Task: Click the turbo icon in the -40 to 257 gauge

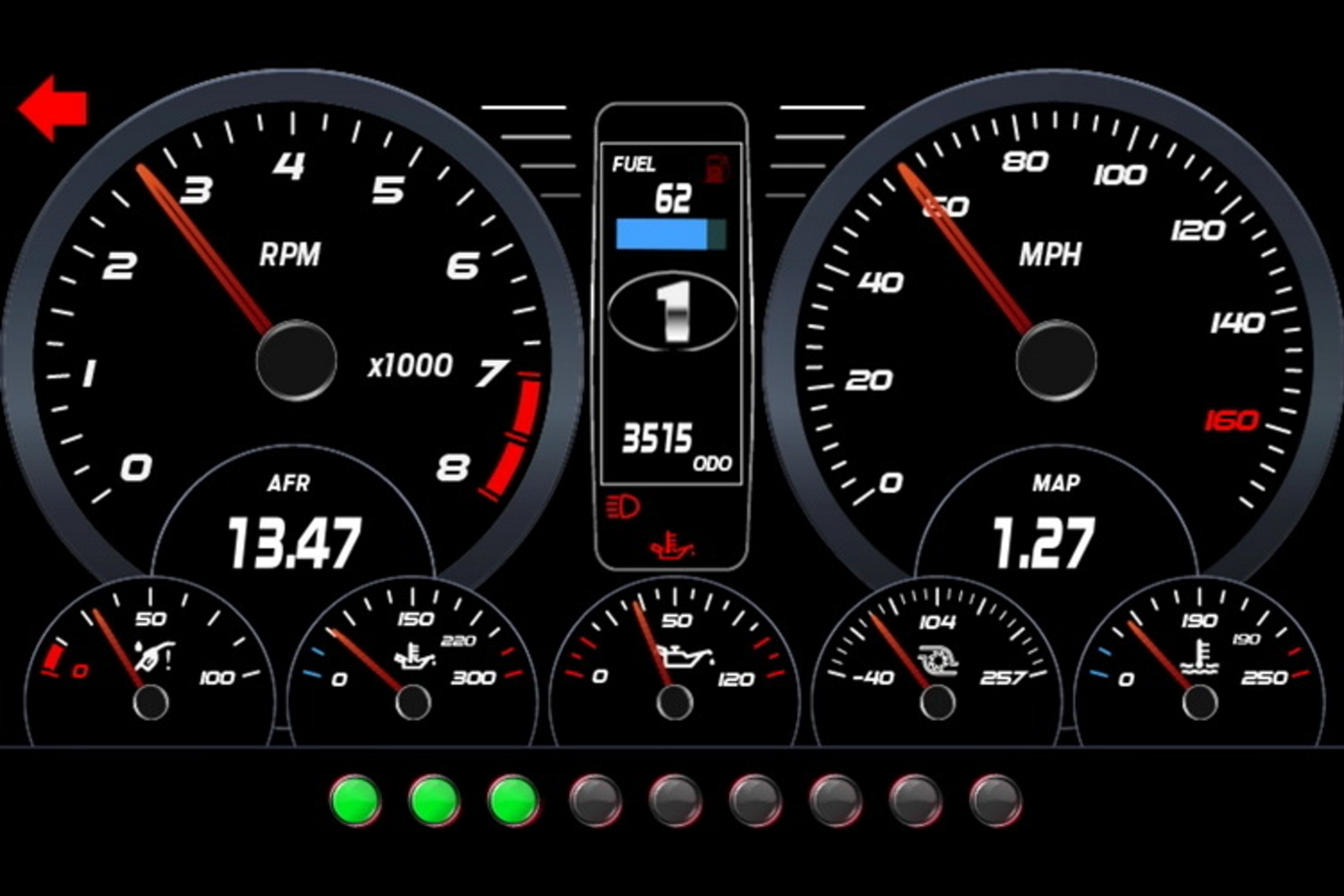Action: (939, 659)
